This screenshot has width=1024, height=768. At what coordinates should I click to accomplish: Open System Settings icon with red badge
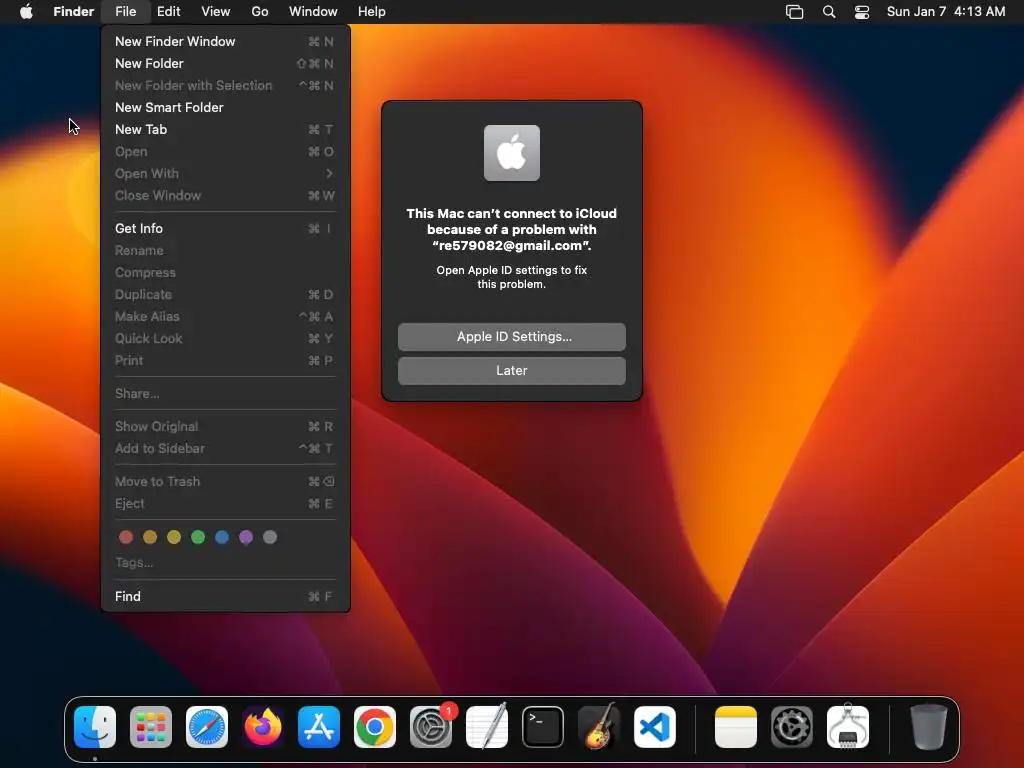tap(431, 726)
